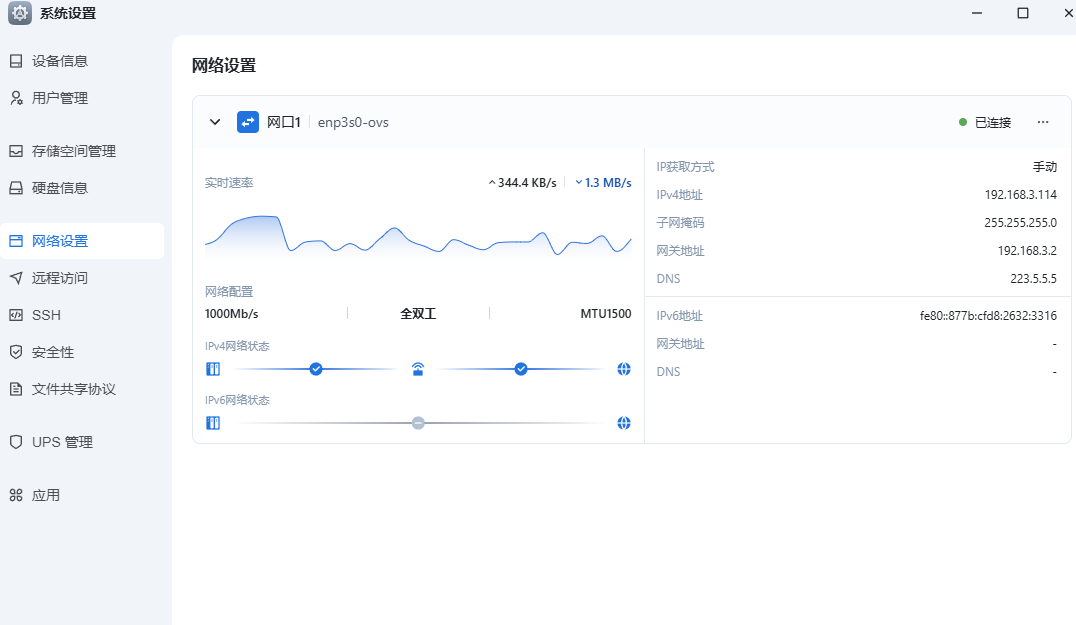Open the 网口1 more options menu
1076x625 pixels.
(x=1043, y=122)
